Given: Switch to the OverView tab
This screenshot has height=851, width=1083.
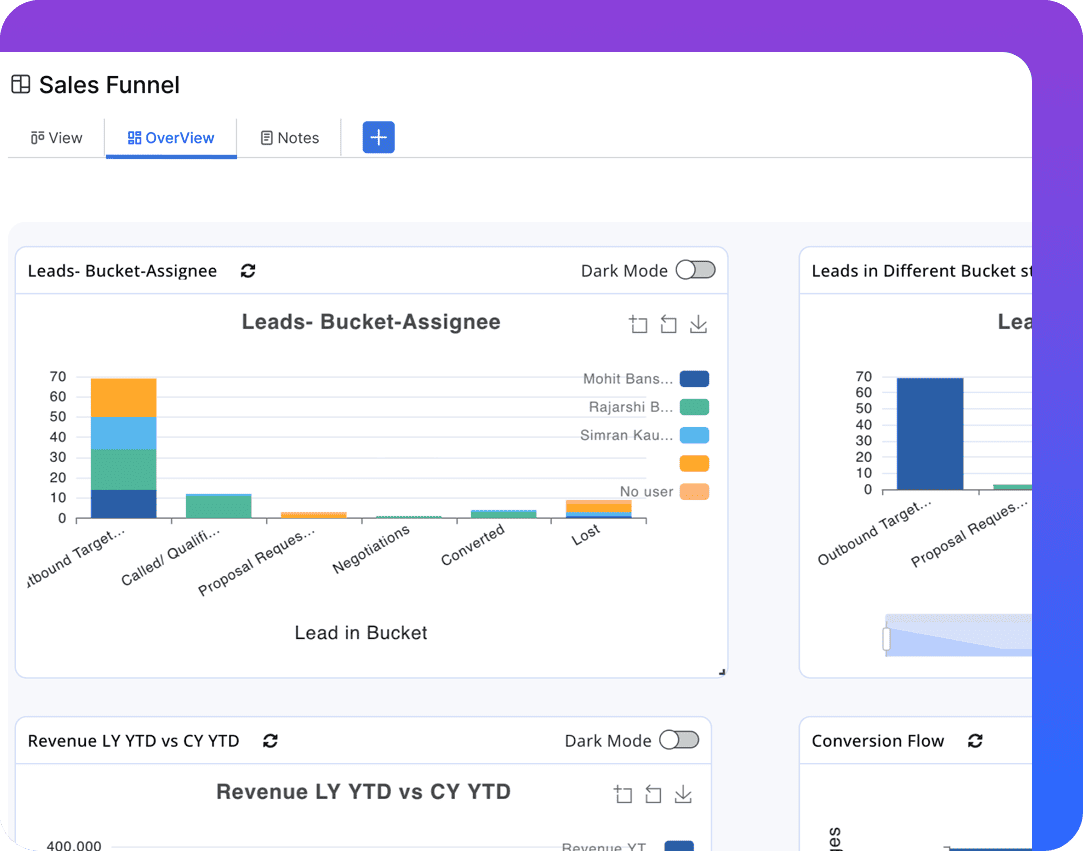Looking at the screenshot, I should click(171, 138).
